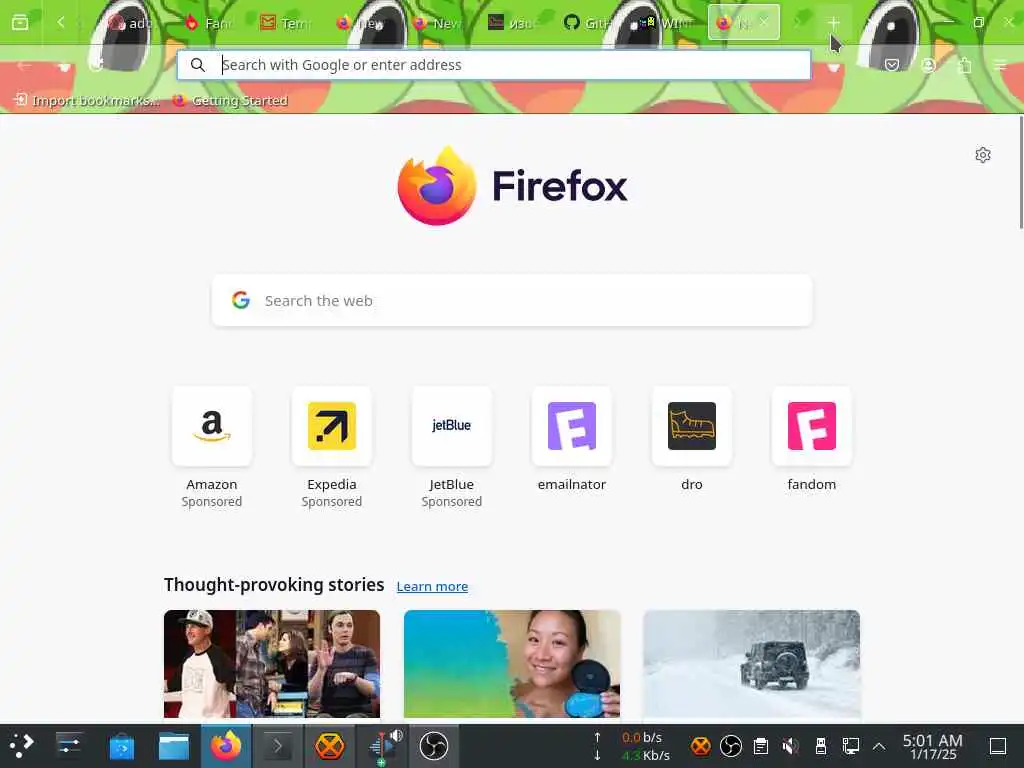This screenshot has height=768, width=1024.
Task: Close the active New Tab tab
Action: tap(763, 22)
